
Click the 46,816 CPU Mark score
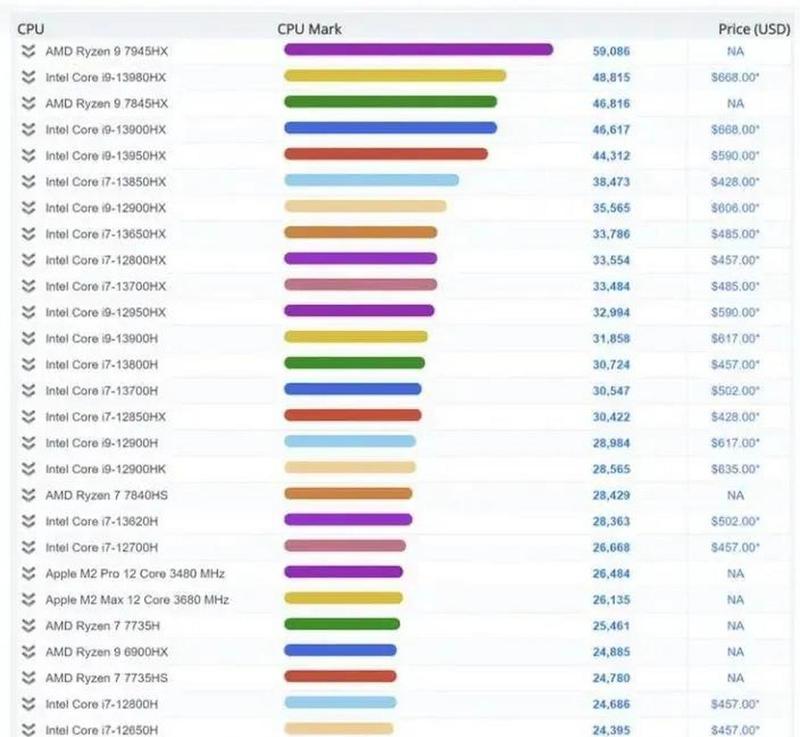[x=611, y=104]
